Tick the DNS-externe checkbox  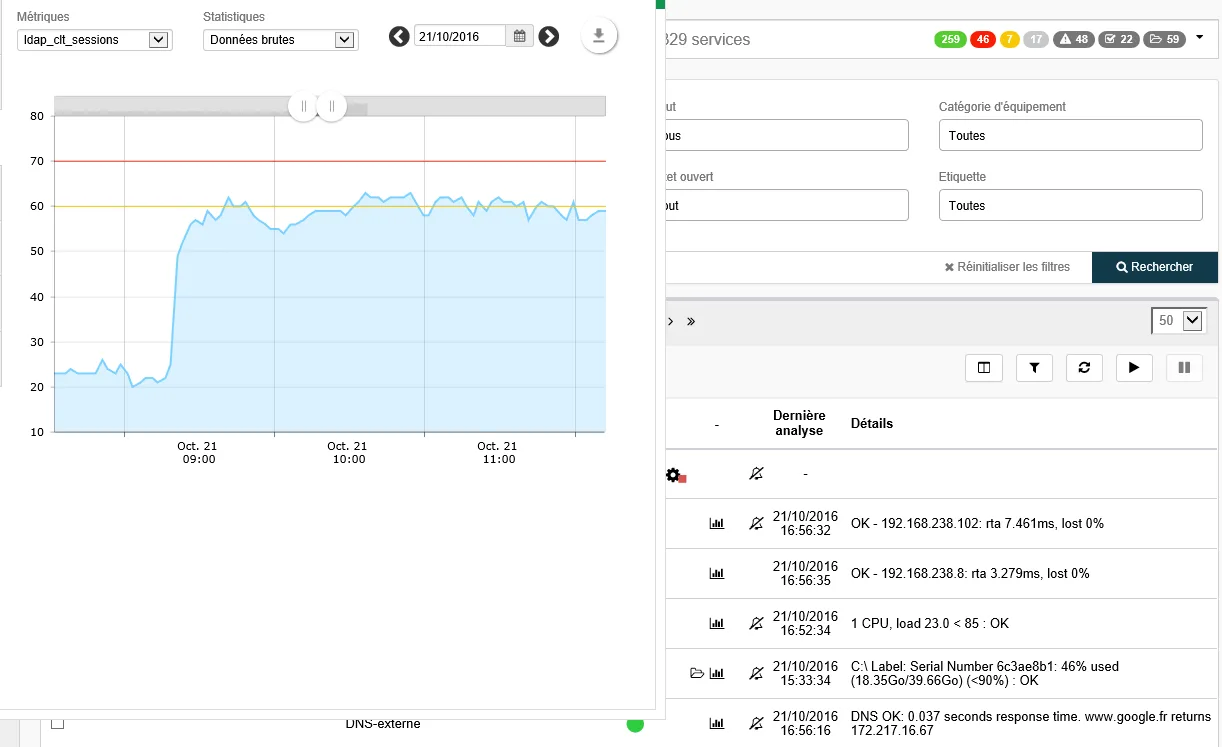click(x=57, y=723)
